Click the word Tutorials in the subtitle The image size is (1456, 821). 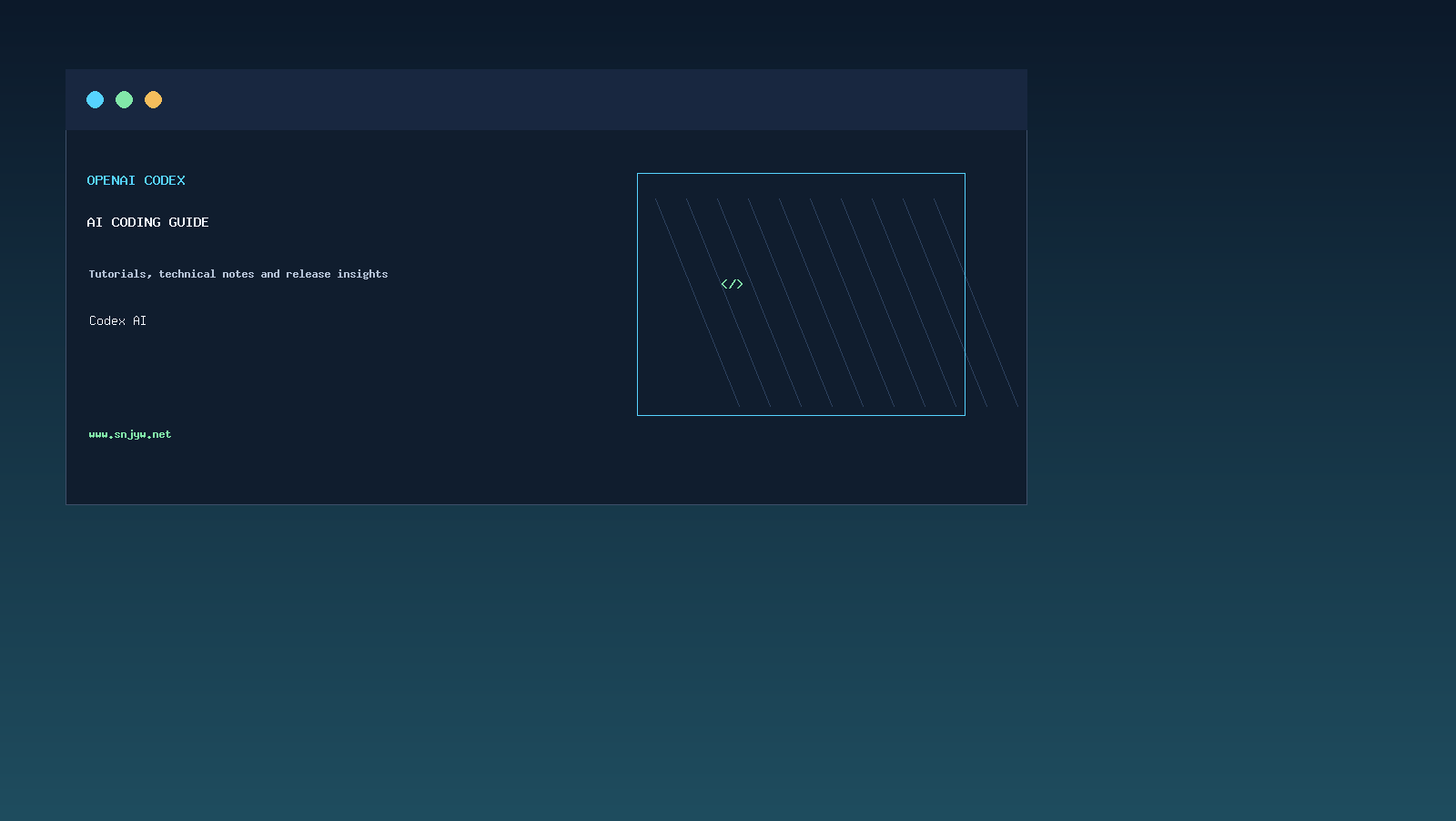120,274
